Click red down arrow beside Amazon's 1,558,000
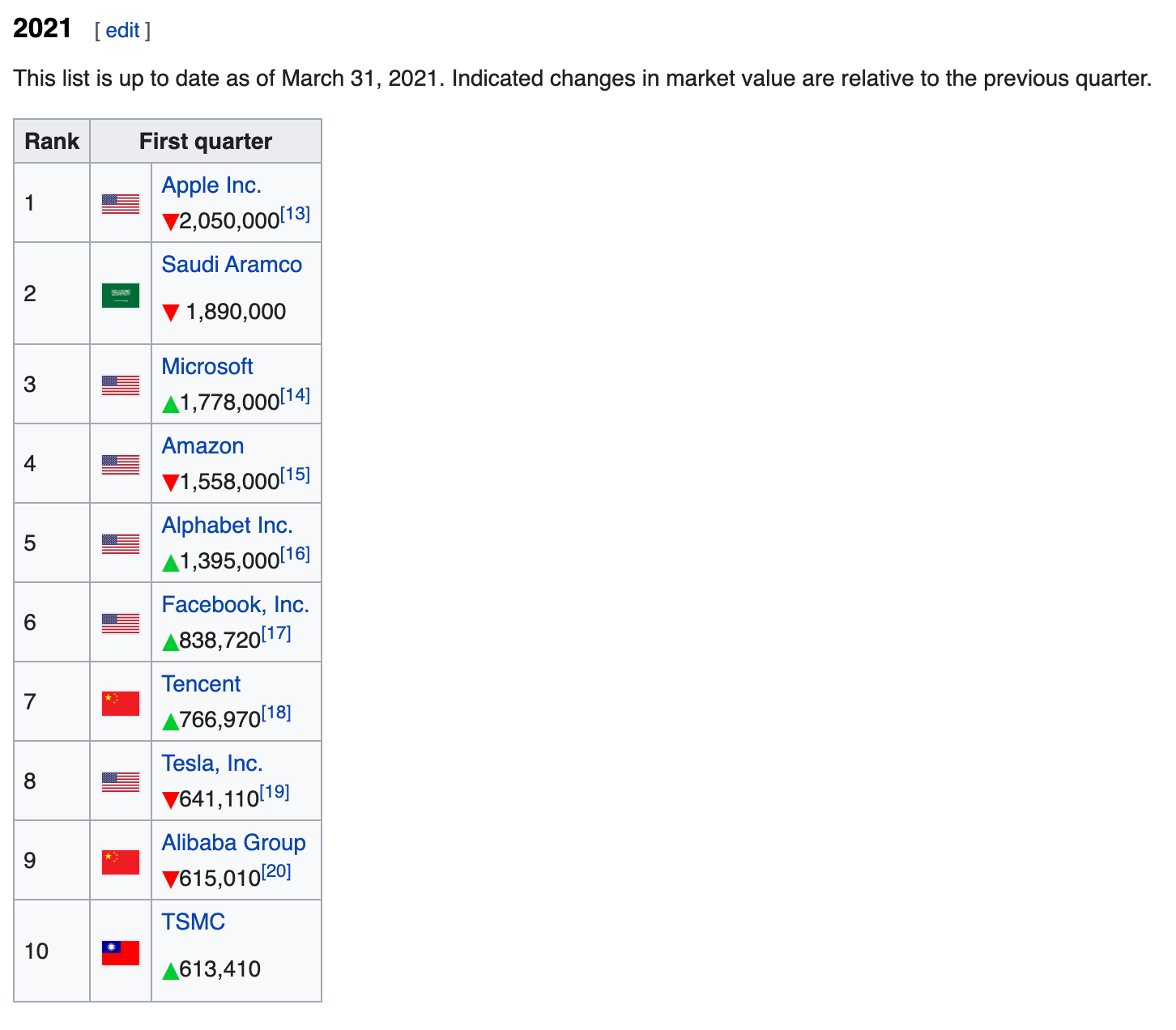 point(170,483)
